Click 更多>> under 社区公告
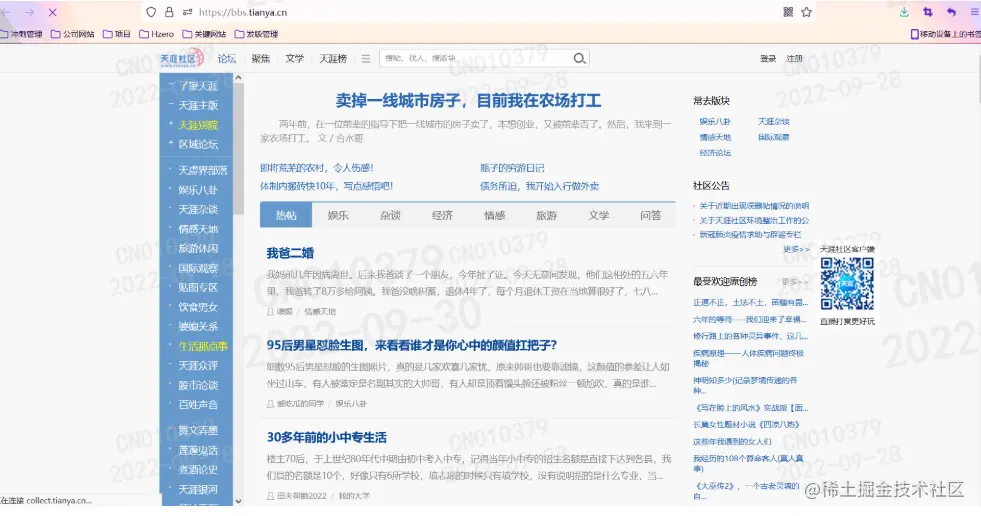This screenshot has height=516, width=981. pyautogui.click(x=796, y=249)
